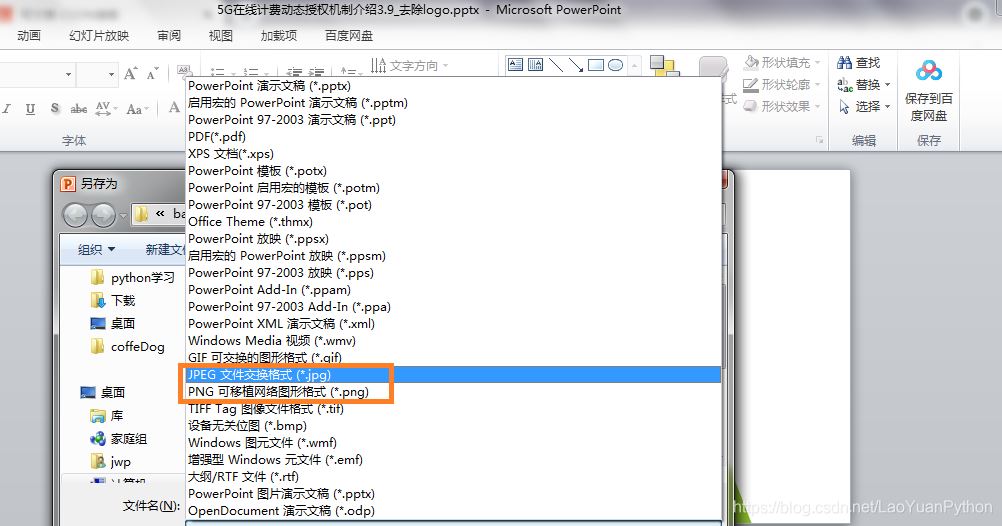Click the decrease font size icon
Viewport: 1002px width, 526px height.
pos(152,74)
